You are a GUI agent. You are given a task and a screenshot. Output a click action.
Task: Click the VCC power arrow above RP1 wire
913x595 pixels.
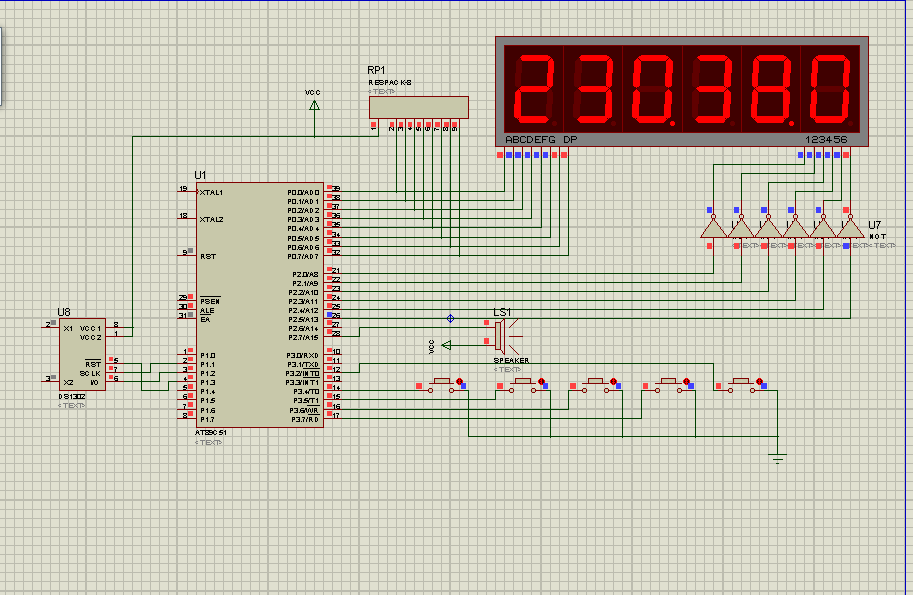pos(314,105)
